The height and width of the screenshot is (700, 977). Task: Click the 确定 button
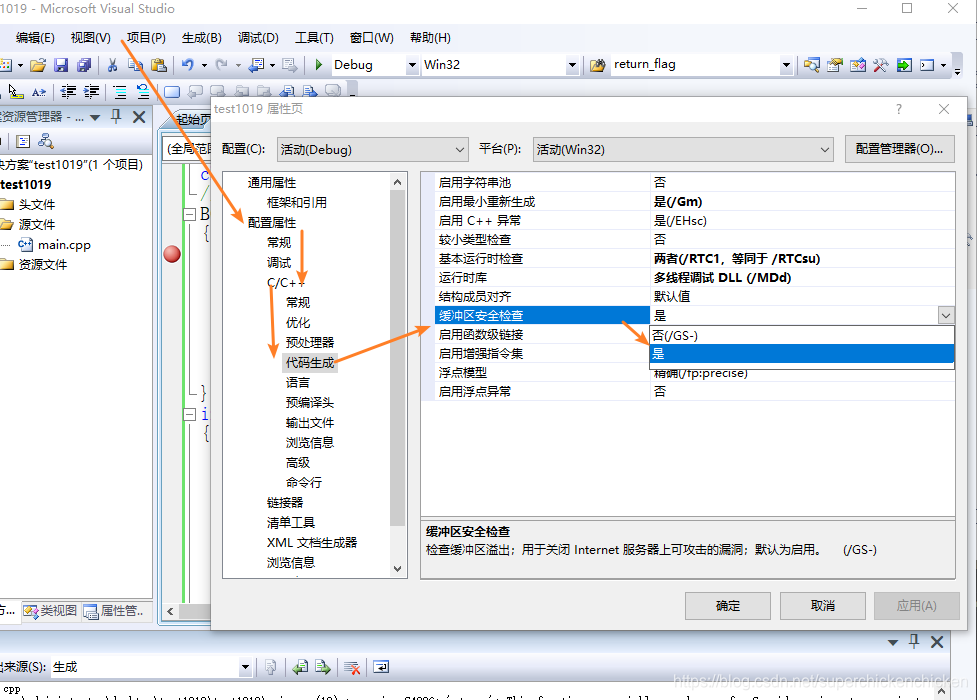(728, 606)
